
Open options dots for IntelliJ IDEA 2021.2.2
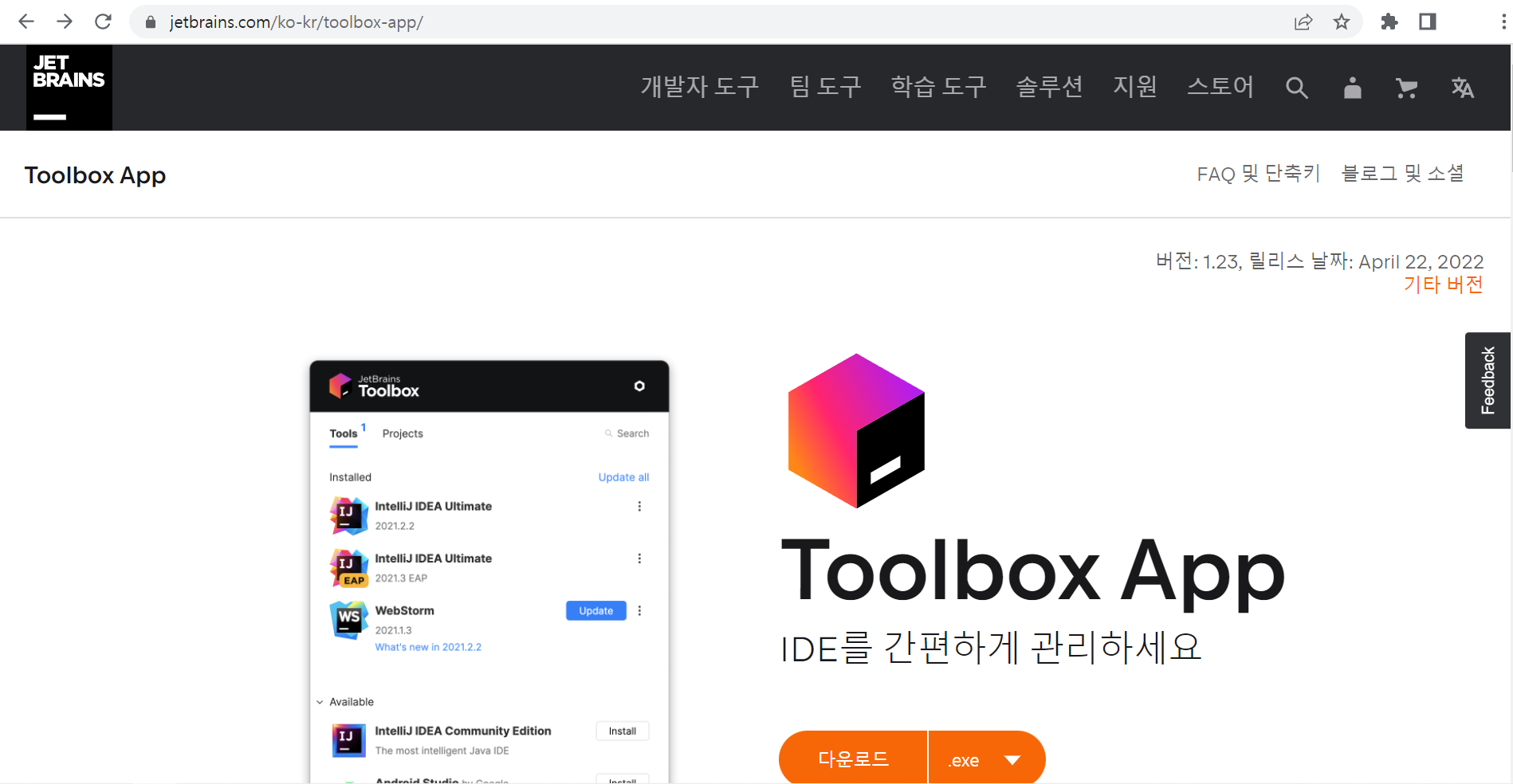click(x=639, y=507)
